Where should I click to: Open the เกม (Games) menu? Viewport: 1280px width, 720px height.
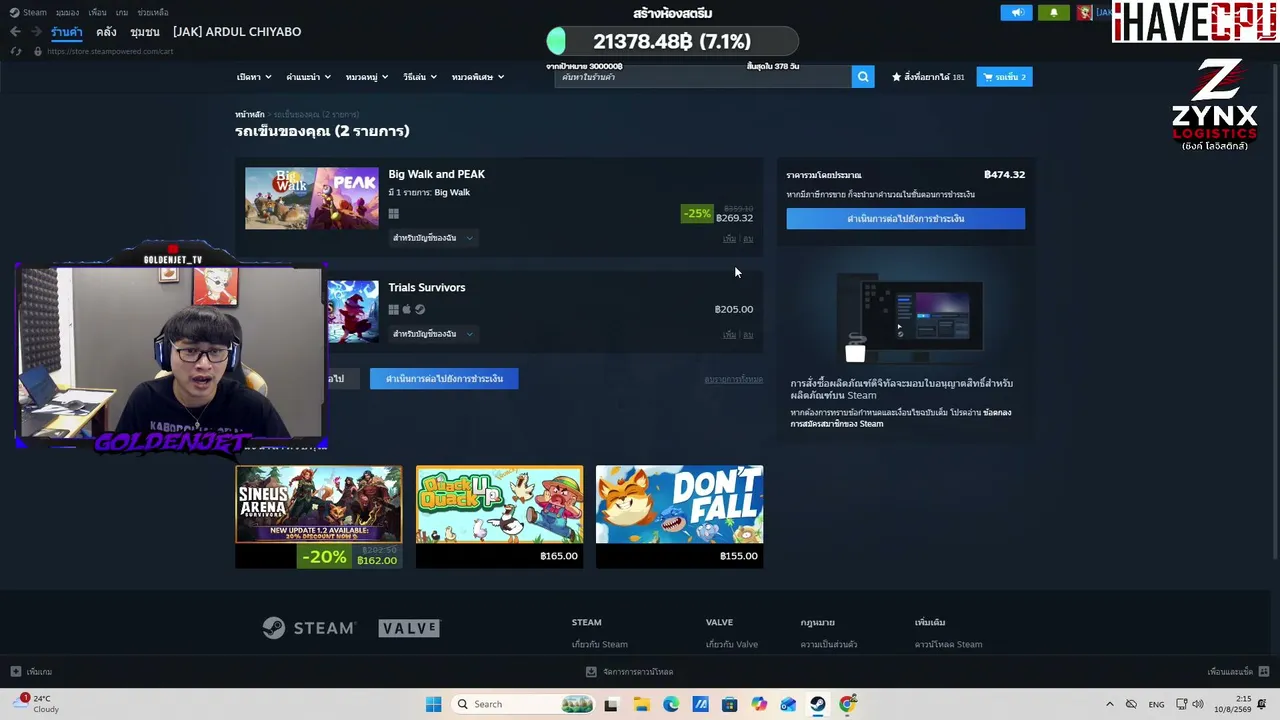click(x=122, y=13)
